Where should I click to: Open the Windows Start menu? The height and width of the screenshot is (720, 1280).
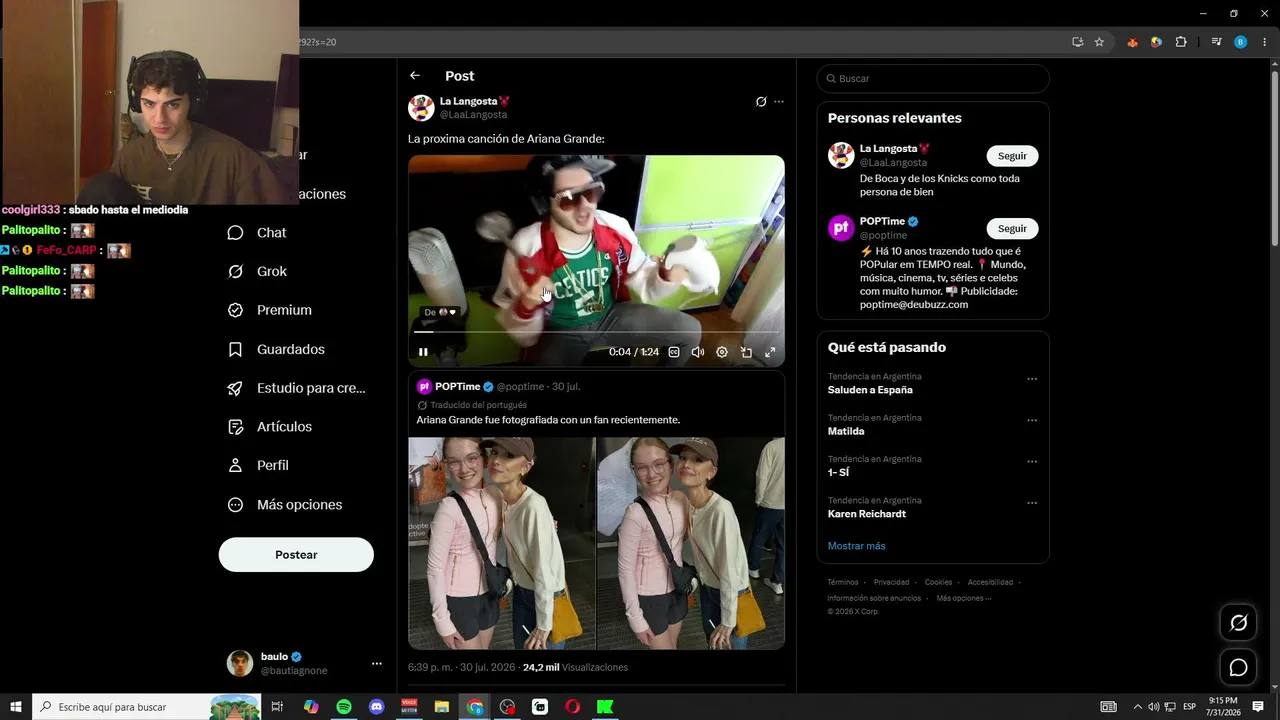(x=16, y=707)
